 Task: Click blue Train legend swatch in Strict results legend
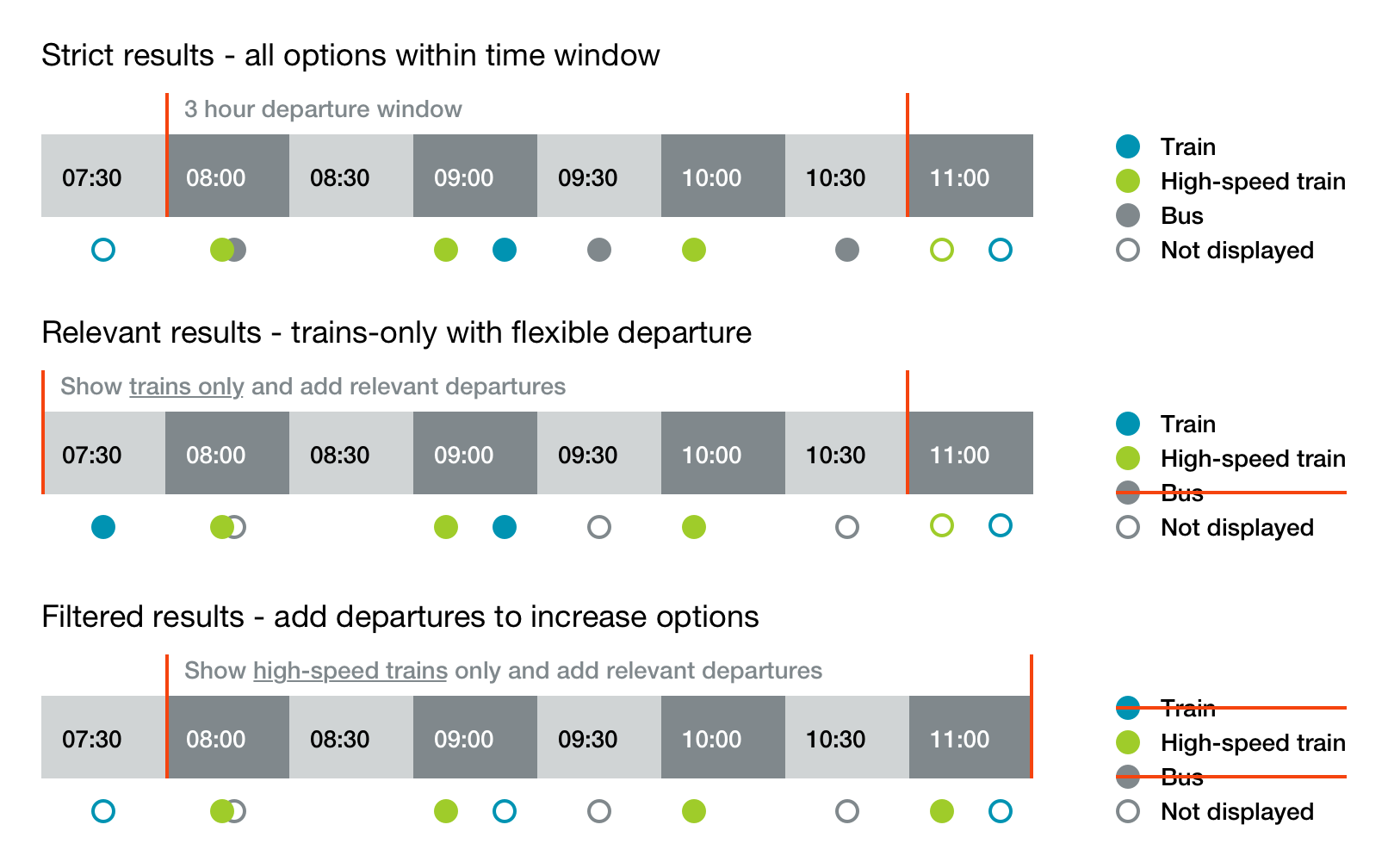[x=1128, y=147]
